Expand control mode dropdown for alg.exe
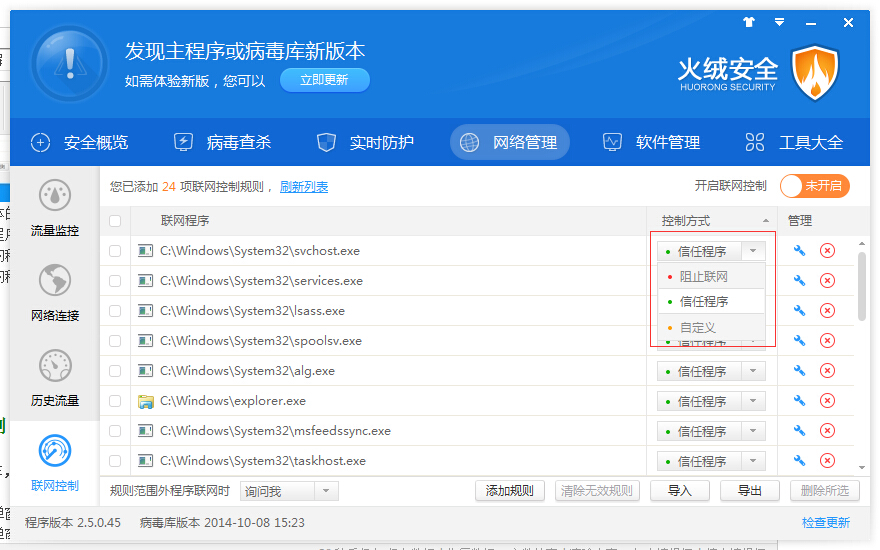 (x=755, y=371)
